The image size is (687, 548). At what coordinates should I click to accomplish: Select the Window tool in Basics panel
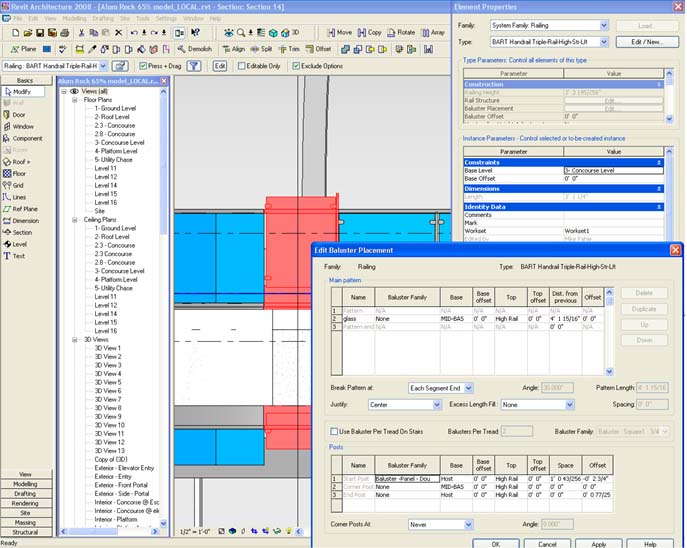point(22,126)
